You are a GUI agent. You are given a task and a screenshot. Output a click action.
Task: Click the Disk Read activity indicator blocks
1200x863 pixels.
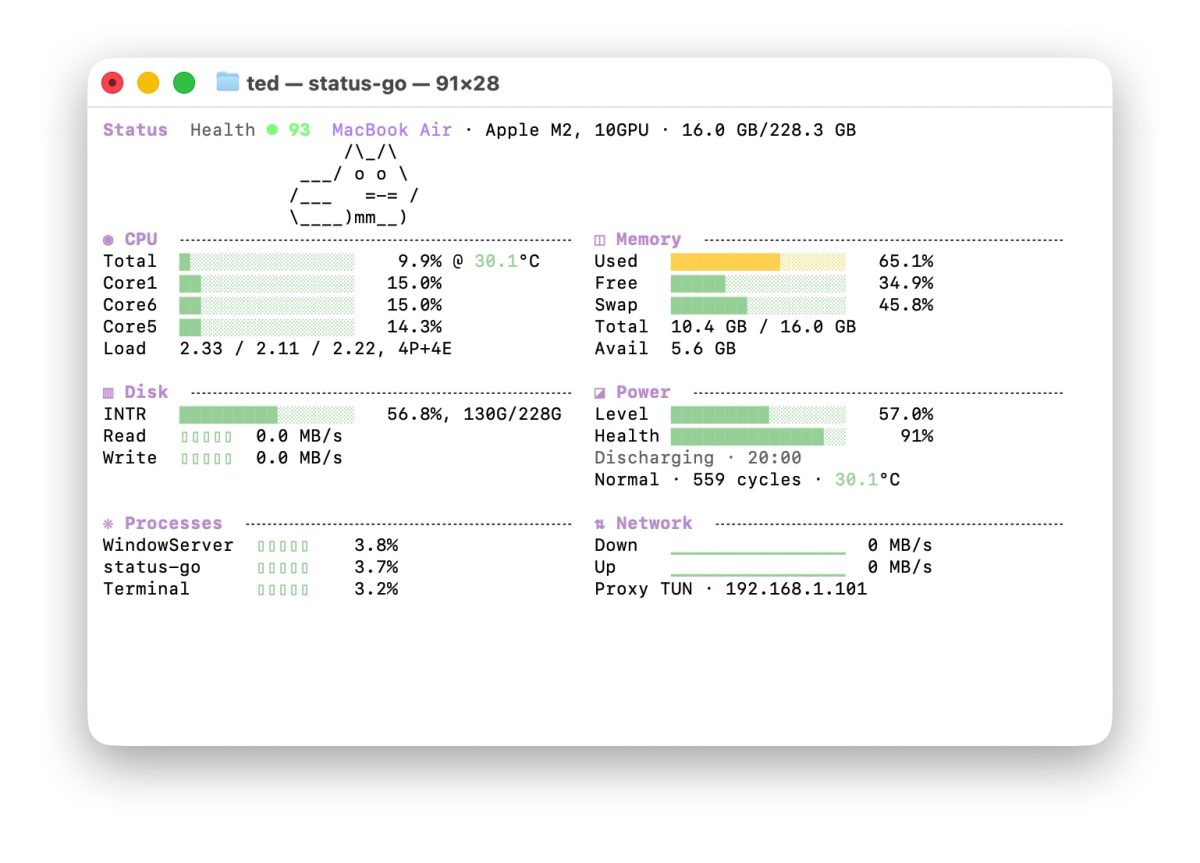point(207,436)
